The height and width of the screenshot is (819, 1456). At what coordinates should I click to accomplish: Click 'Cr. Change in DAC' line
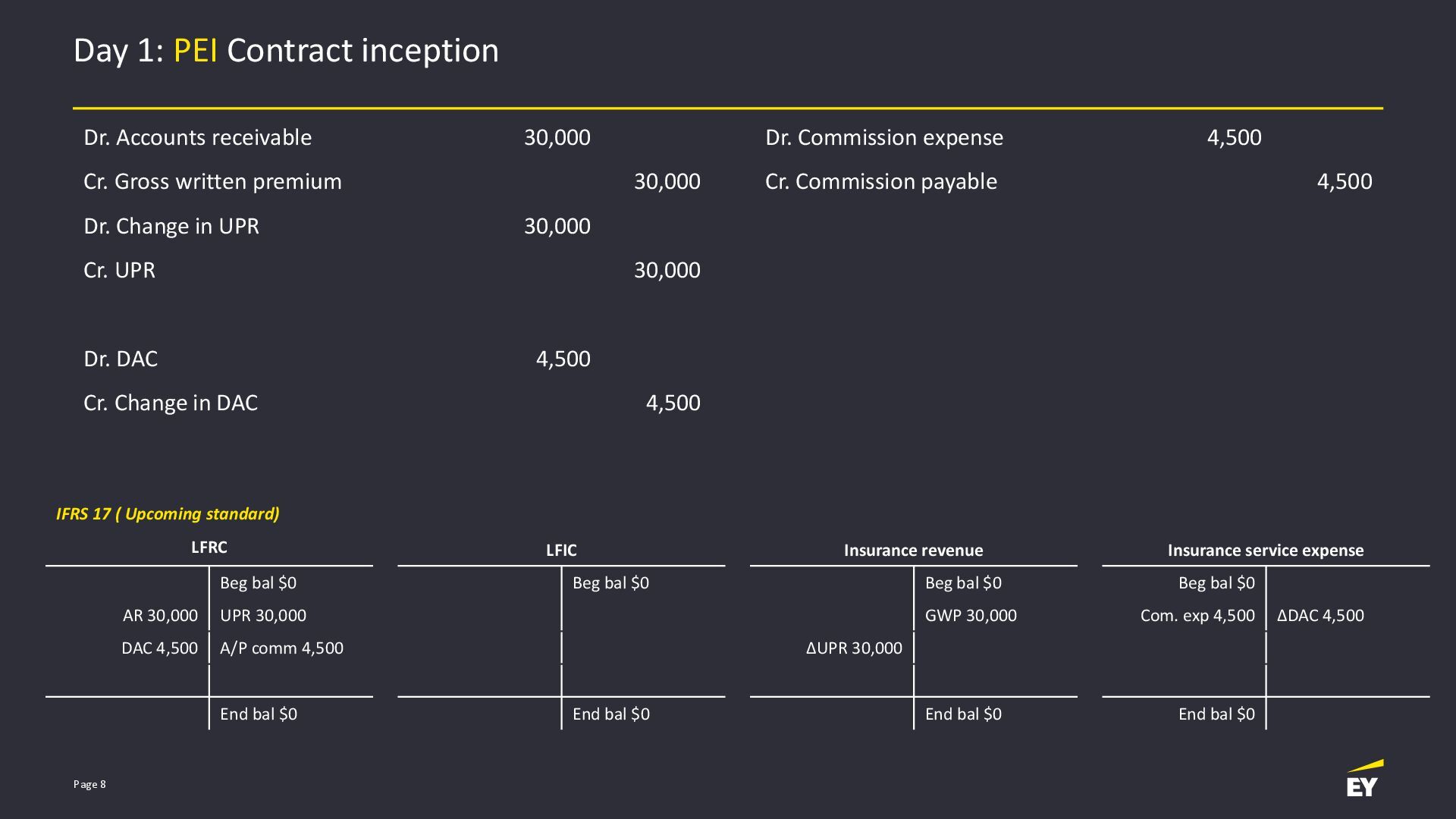171,403
